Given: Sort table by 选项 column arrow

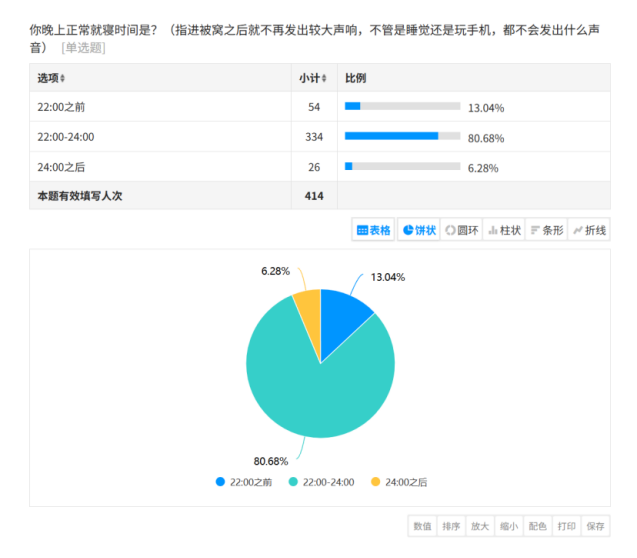Looking at the screenshot, I should click(63, 79).
